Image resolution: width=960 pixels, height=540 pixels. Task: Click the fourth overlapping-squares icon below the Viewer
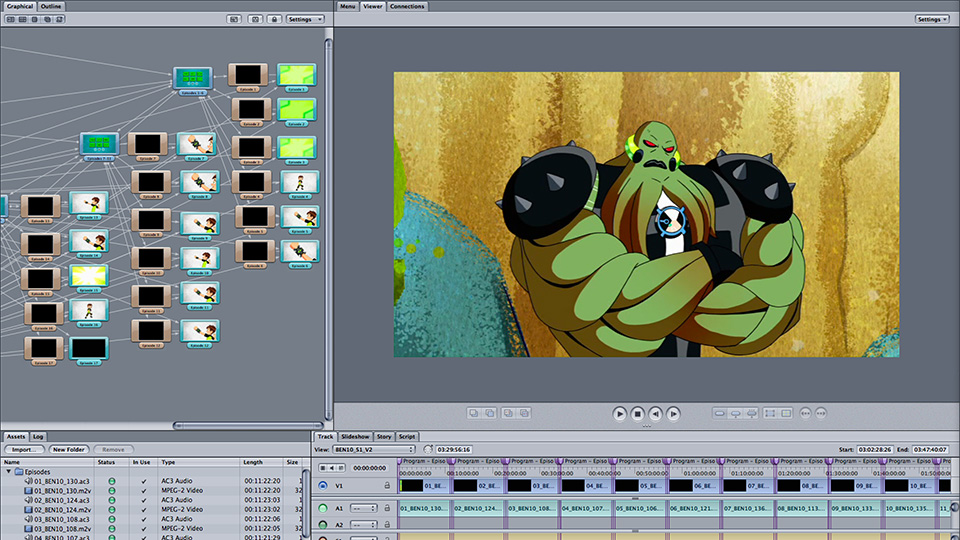click(525, 413)
